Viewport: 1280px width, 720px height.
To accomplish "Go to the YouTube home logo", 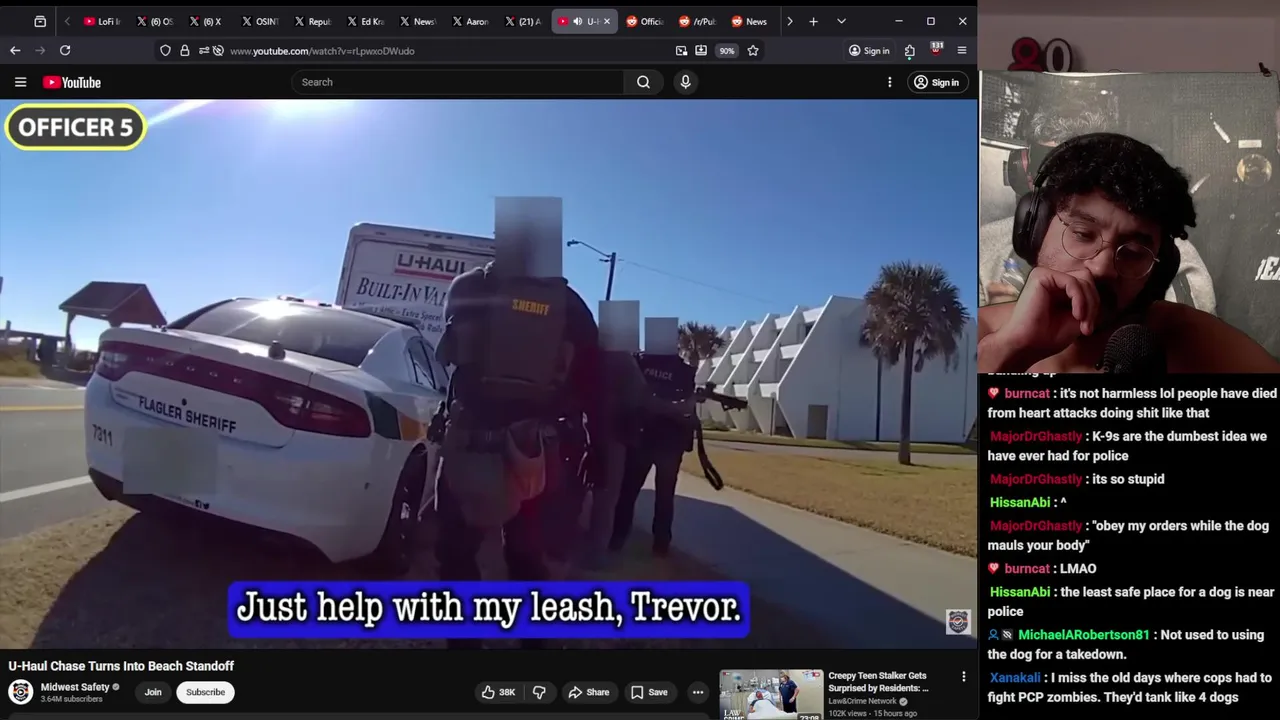I will 72,82.
